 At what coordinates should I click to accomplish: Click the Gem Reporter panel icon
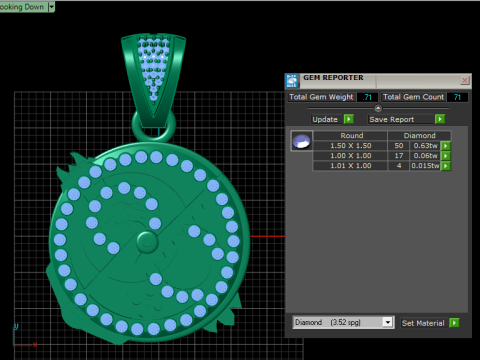coord(292,81)
